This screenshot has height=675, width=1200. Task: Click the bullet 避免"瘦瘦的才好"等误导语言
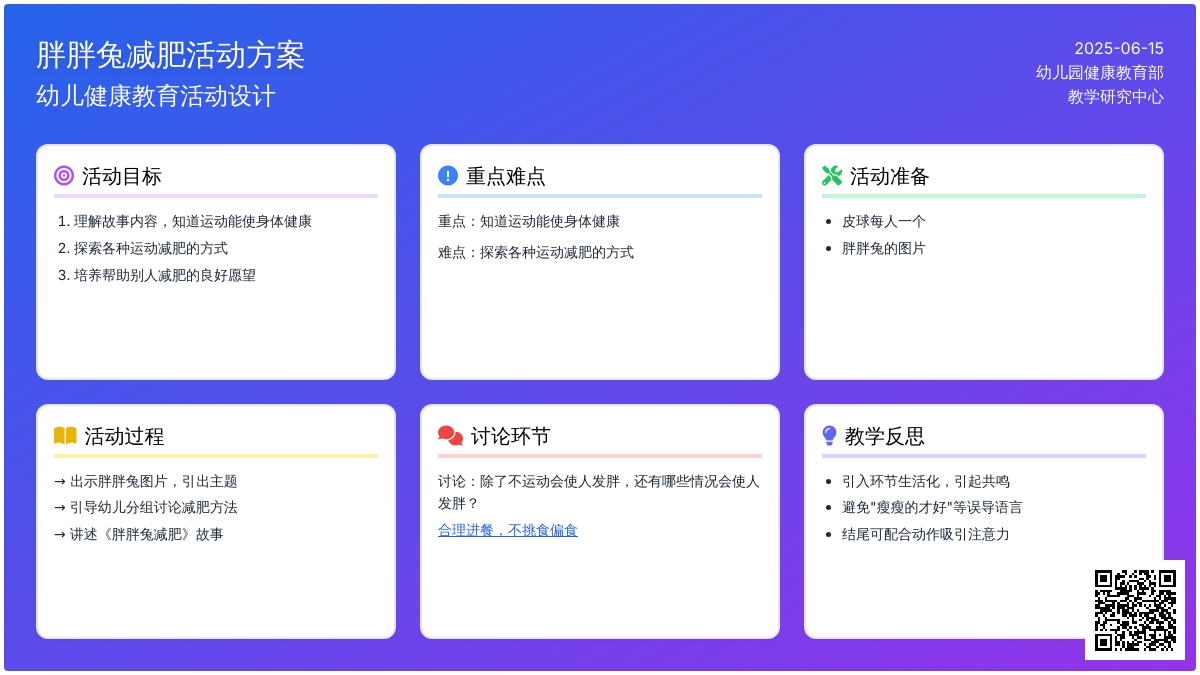(932, 507)
